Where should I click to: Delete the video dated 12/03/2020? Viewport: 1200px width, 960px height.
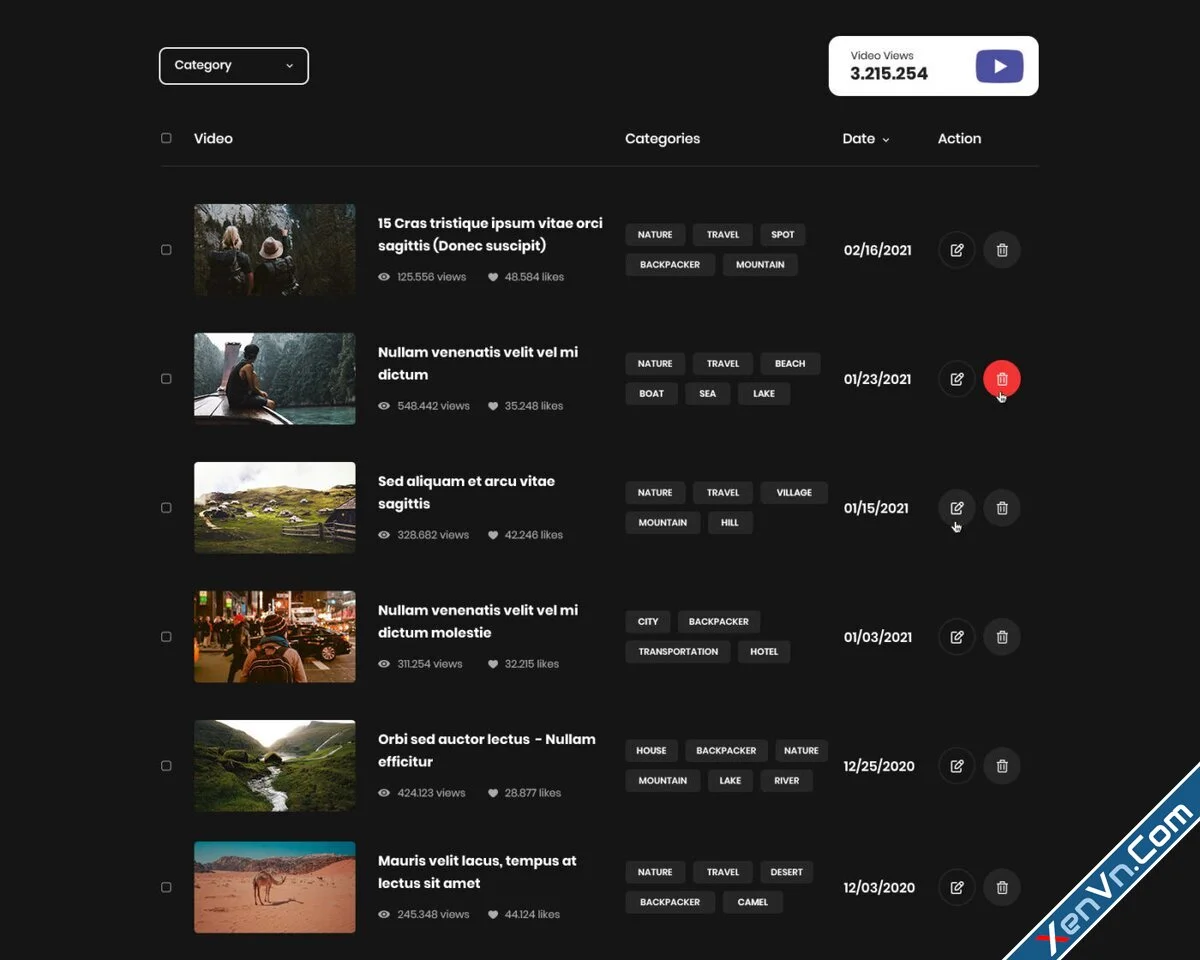click(1001, 887)
